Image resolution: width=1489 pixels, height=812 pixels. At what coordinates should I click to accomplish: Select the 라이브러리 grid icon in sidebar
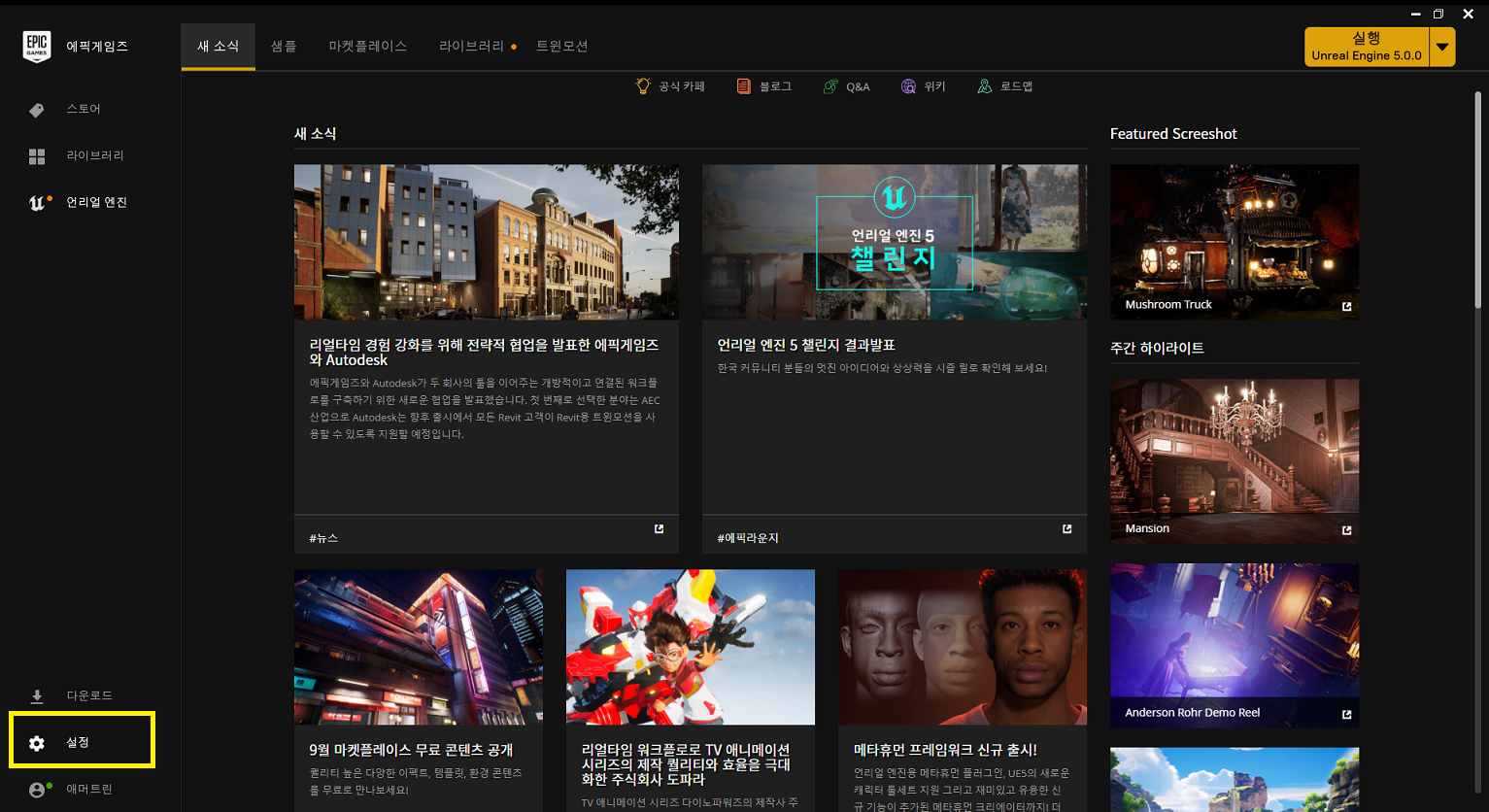click(37, 156)
